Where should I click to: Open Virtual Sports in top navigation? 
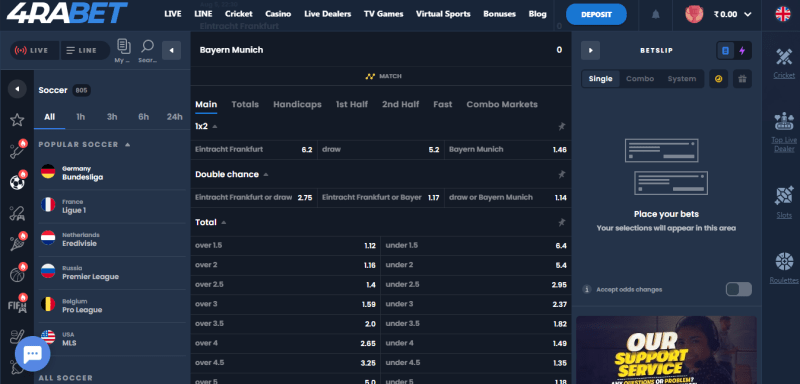tap(443, 14)
